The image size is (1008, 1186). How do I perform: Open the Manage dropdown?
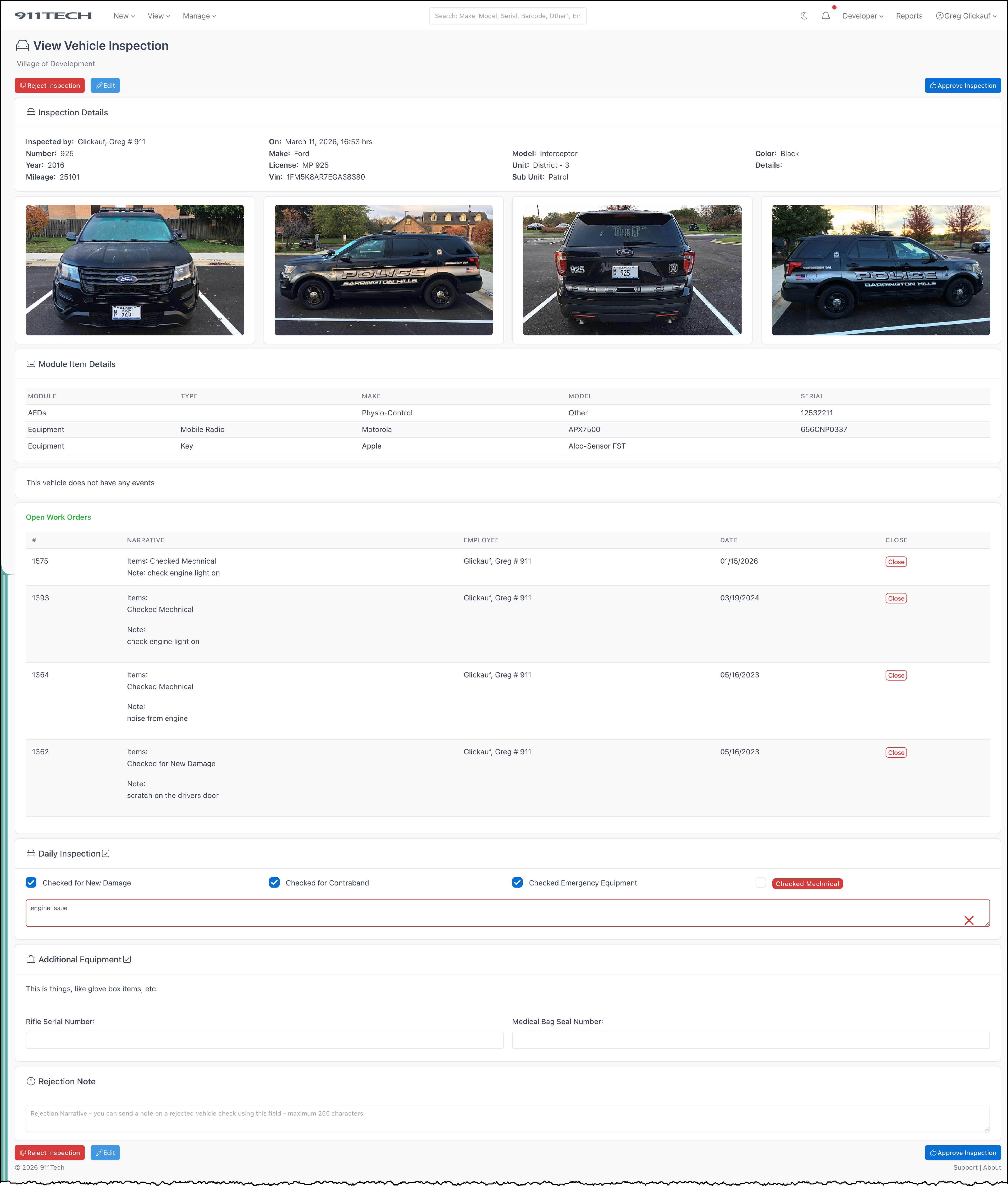click(x=199, y=16)
